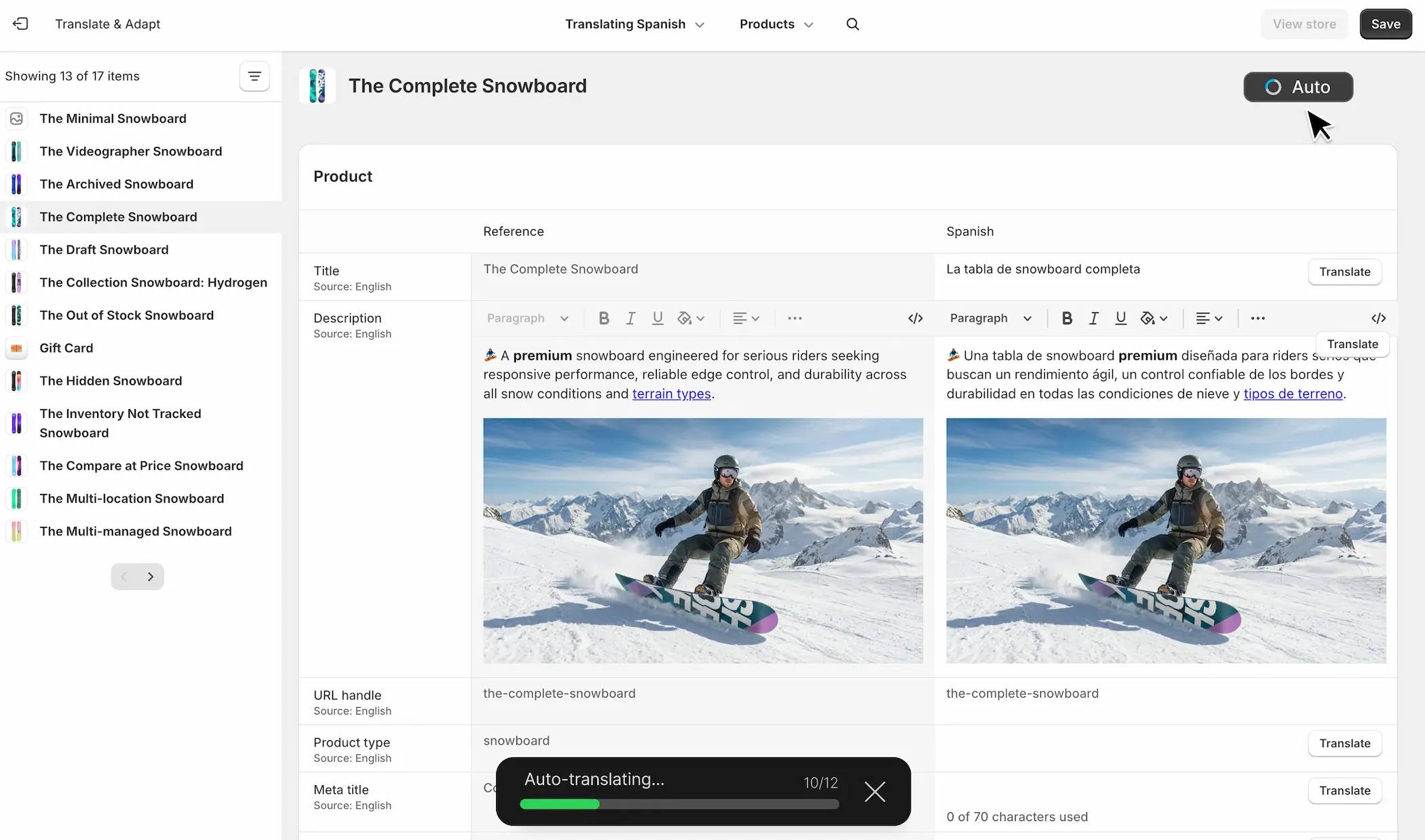Open the filter icon above the product list
Screen dimensions: 1425x840
tap(254, 76)
